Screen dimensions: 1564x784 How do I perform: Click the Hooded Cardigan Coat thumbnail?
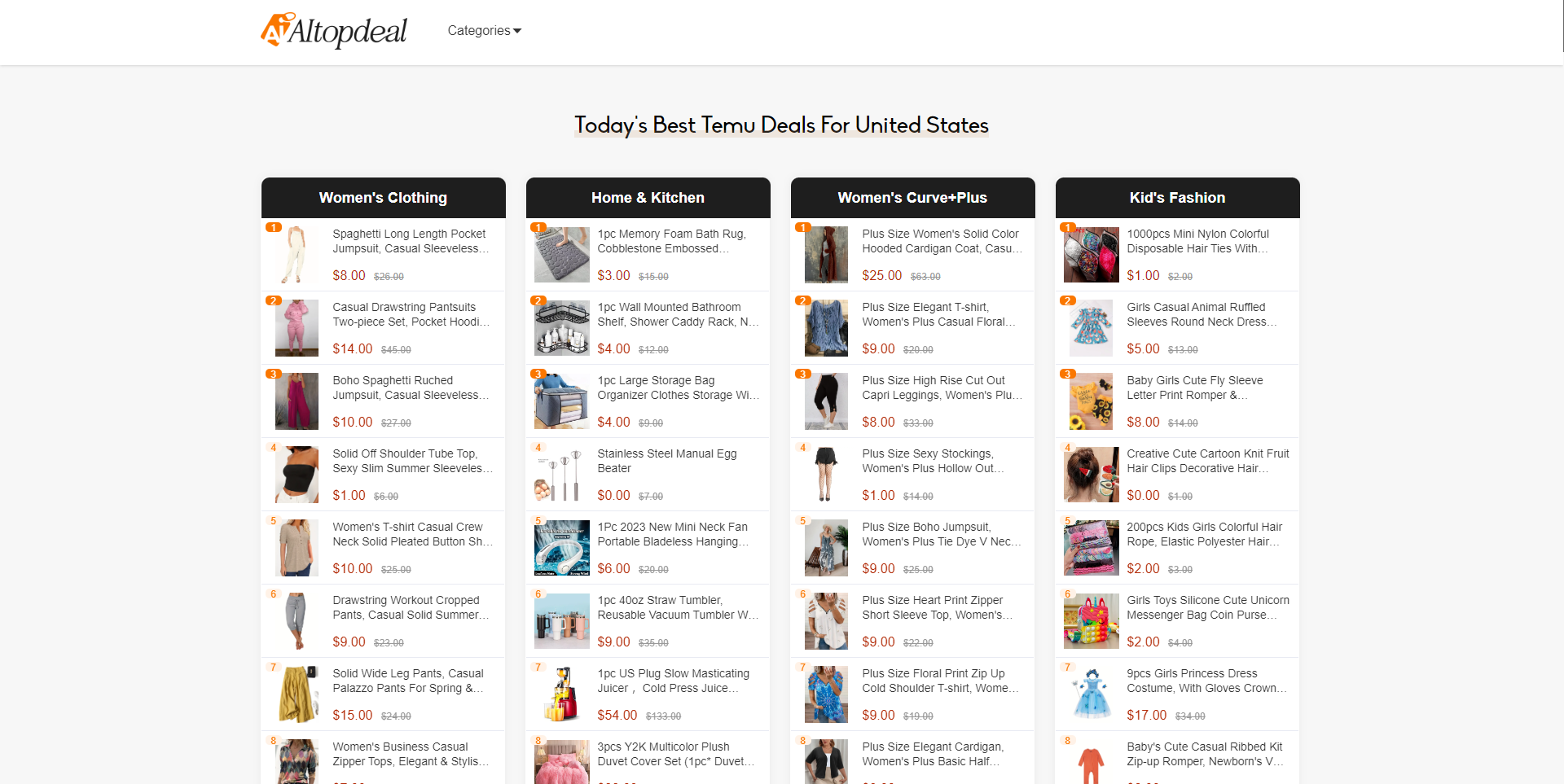(826, 255)
